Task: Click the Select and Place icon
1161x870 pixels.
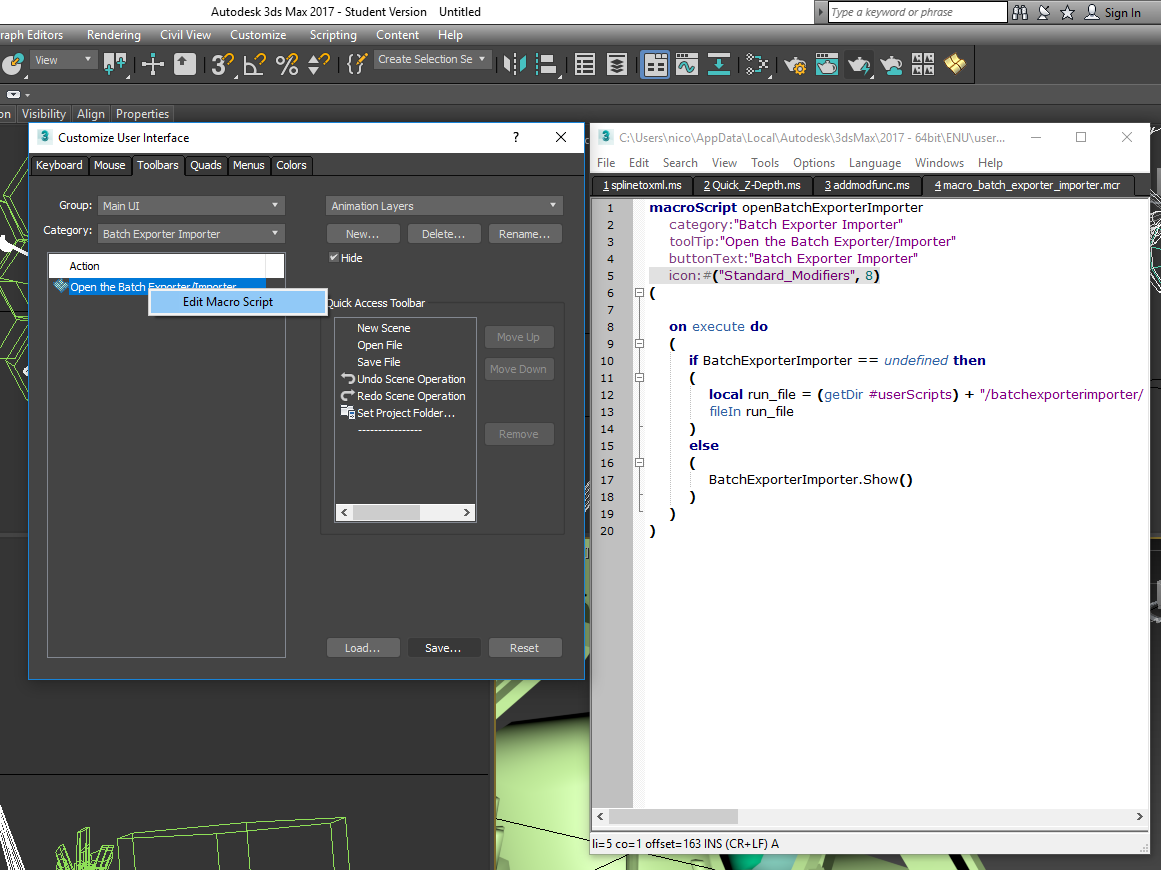Action: click(x=12, y=64)
